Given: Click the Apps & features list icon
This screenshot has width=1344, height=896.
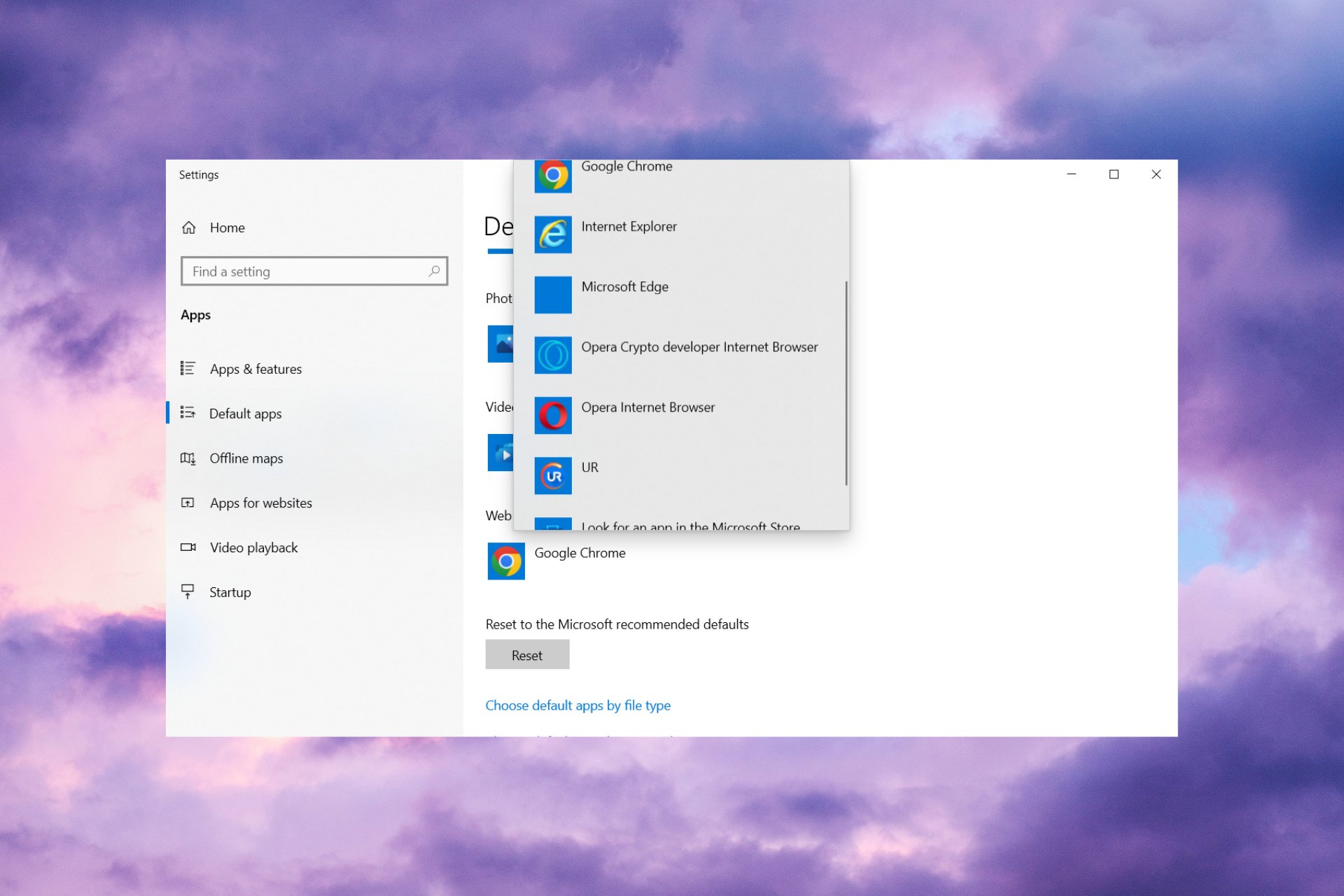Looking at the screenshot, I should pyautogui.click(x=188, y=368).
